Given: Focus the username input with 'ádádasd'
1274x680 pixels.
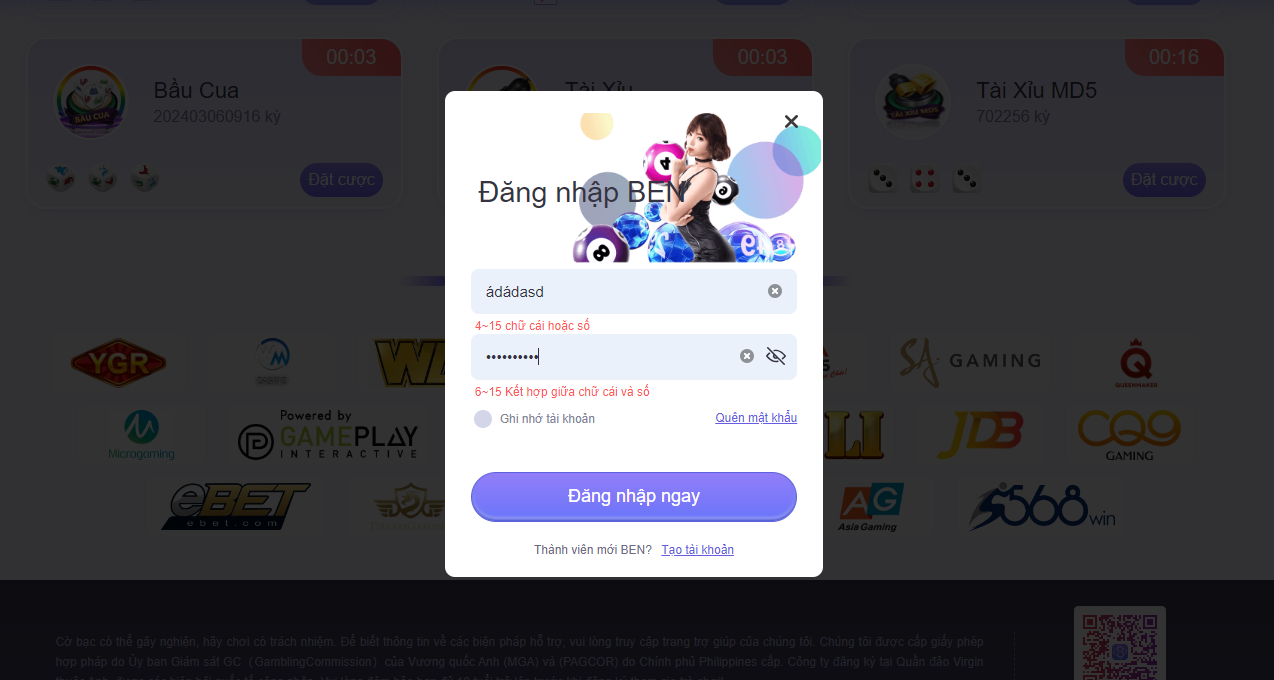Looking at the screenshot, I should (x=634, y=291).
